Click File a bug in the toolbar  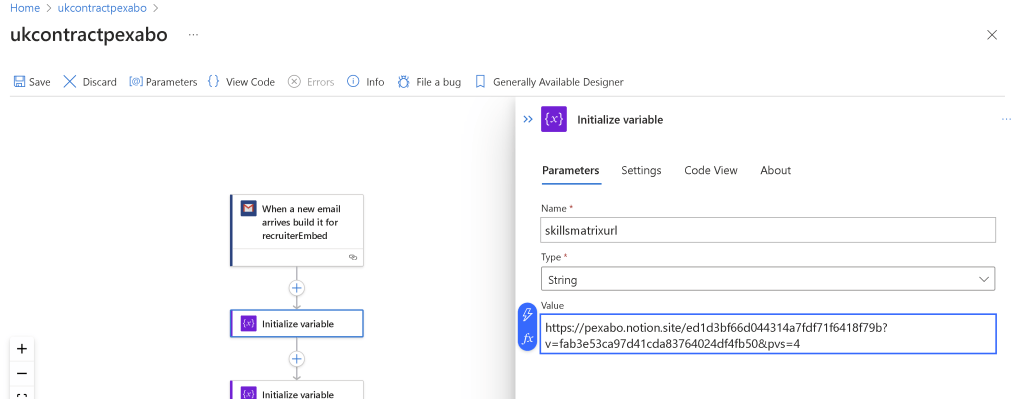coord(429,82)
